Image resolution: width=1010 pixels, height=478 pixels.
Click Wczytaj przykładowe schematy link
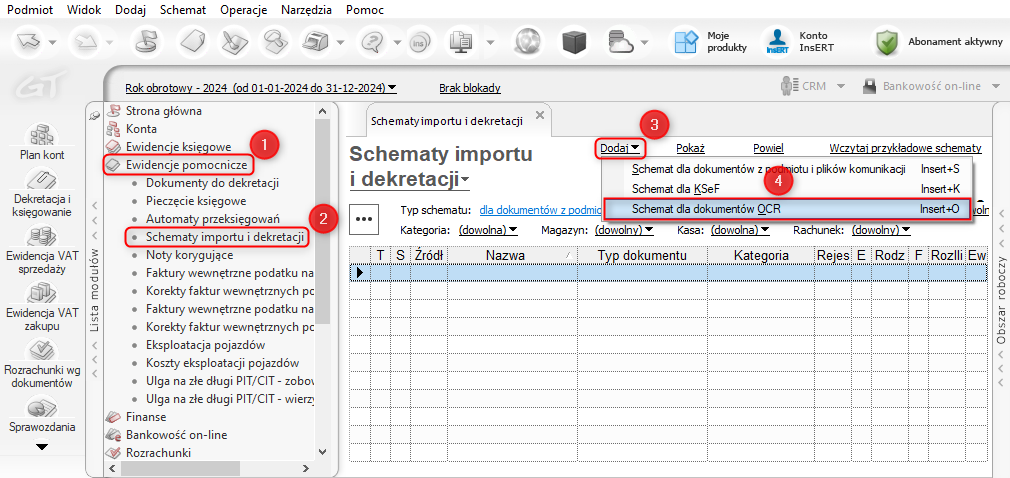point(906,148)
